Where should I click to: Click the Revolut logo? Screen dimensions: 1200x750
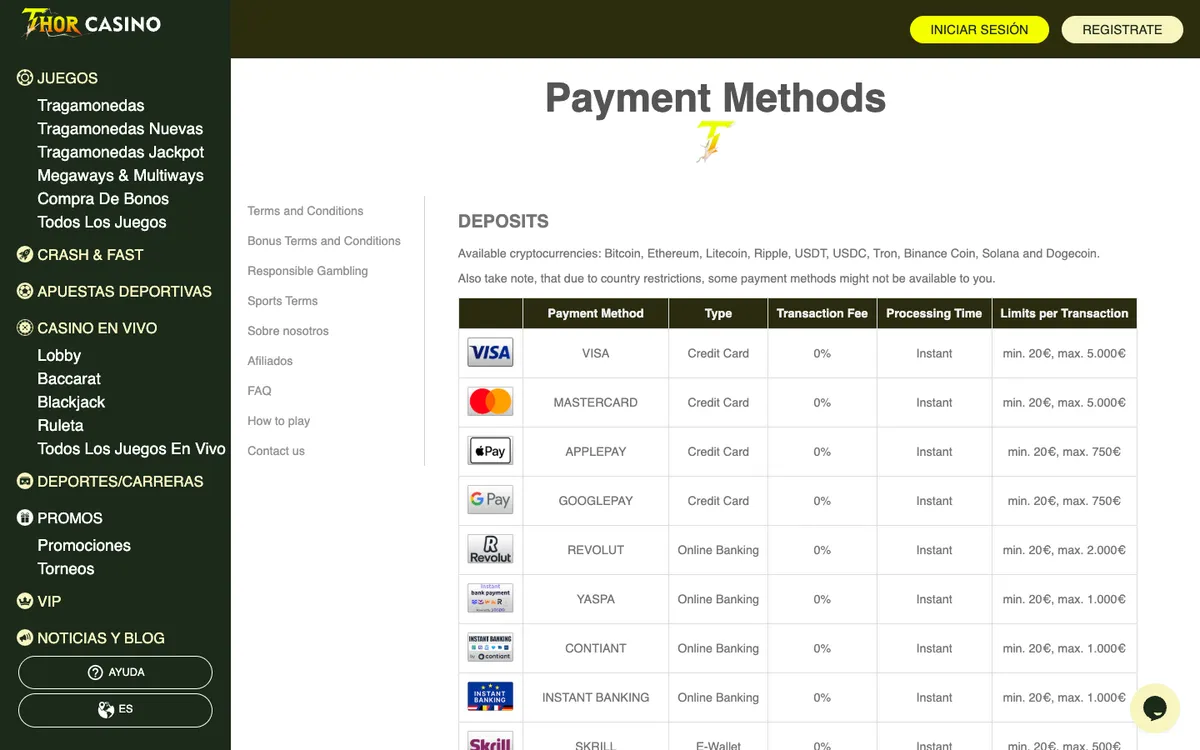(x=490, y=549)
